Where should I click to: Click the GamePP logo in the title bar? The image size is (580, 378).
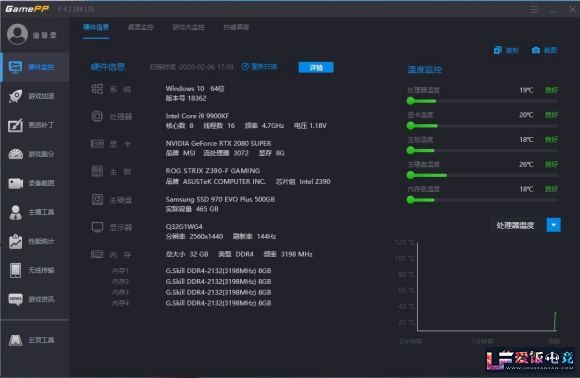[x=27, y=9]
